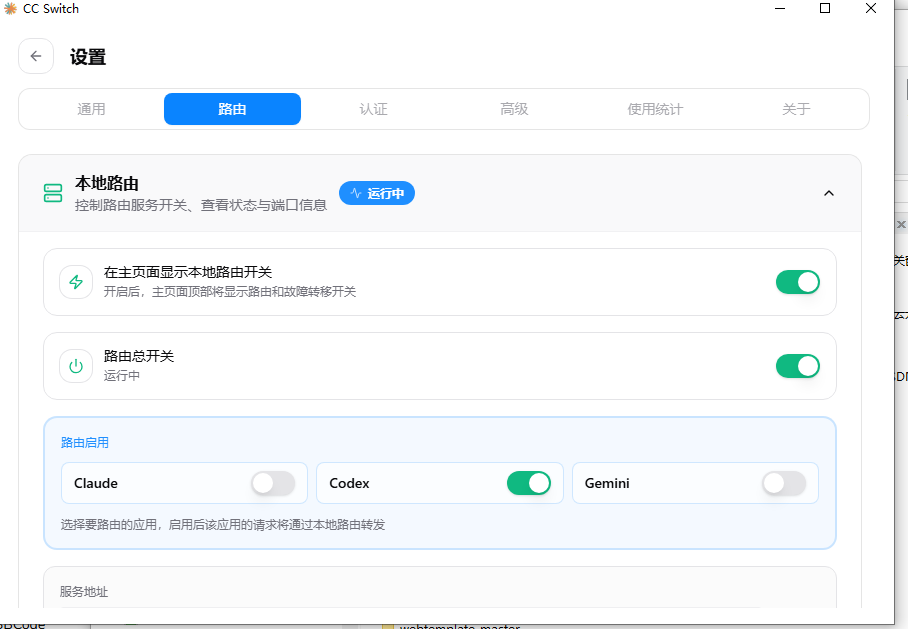Click the 选择要路由的应用 description text
This screenshot has height=629, width=908.
(x=223, y=525)
